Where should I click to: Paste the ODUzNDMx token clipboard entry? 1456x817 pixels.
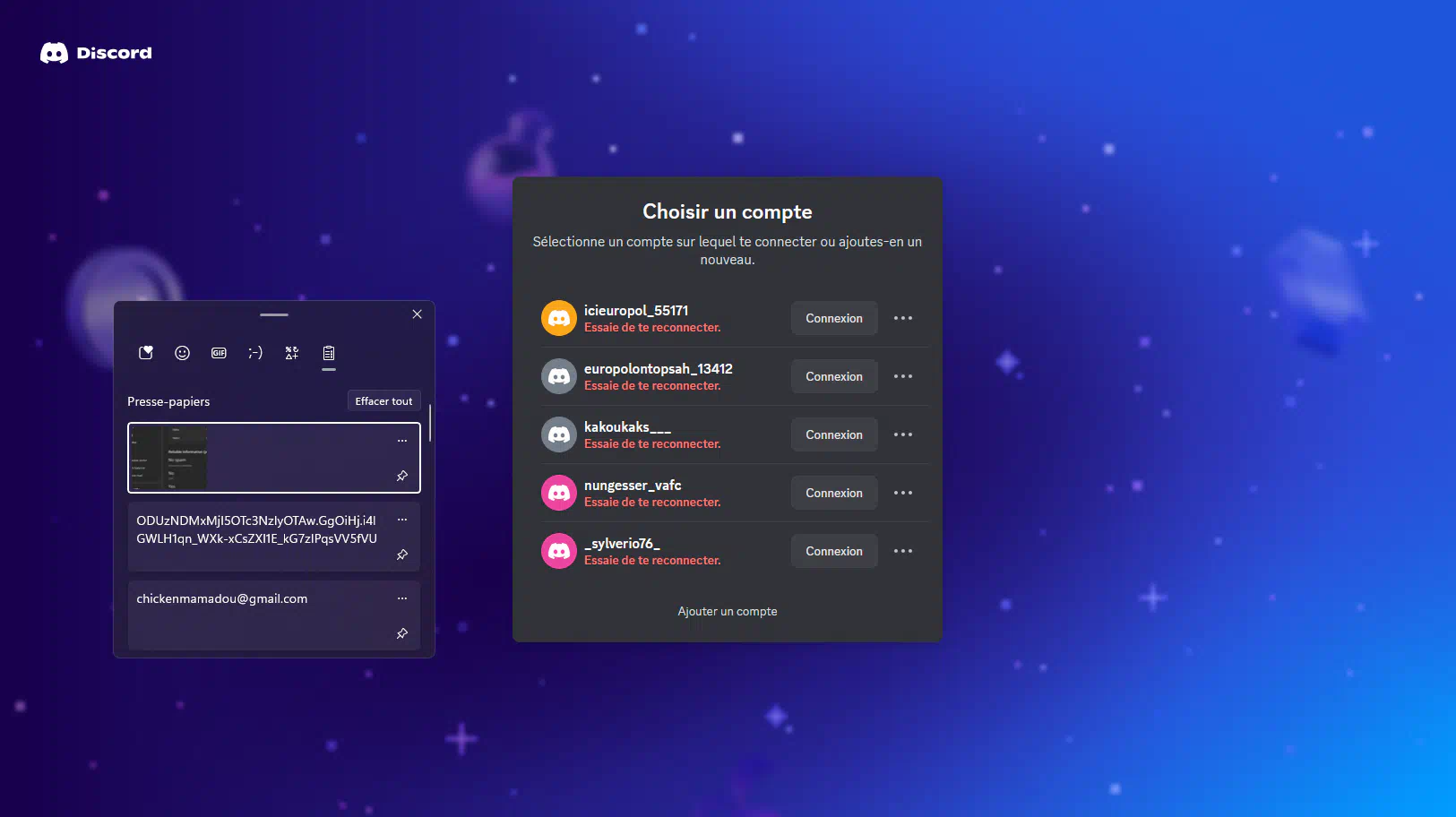[x=274, y=537]
